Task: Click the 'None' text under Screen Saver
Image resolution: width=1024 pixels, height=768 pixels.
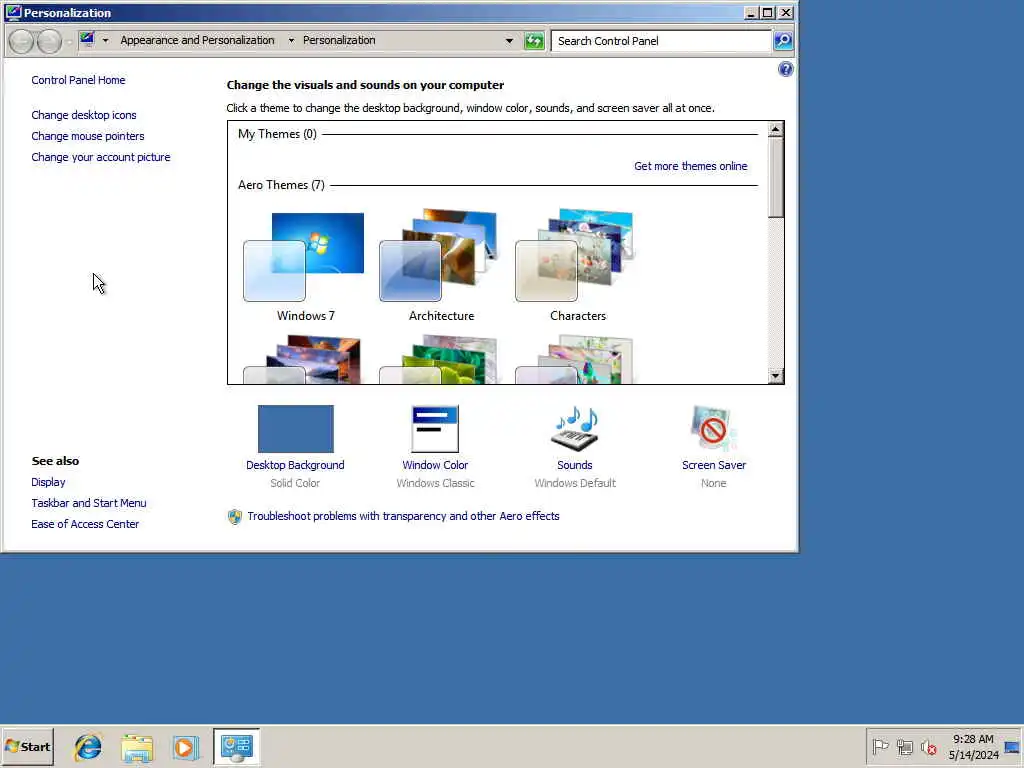Action: click(x=713, y=483)
